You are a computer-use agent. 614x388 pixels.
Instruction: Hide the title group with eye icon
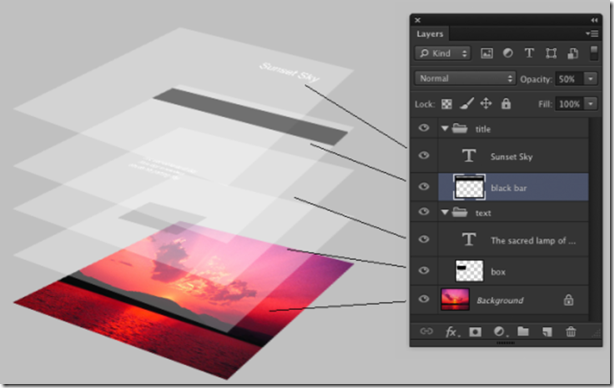(424, 128)
